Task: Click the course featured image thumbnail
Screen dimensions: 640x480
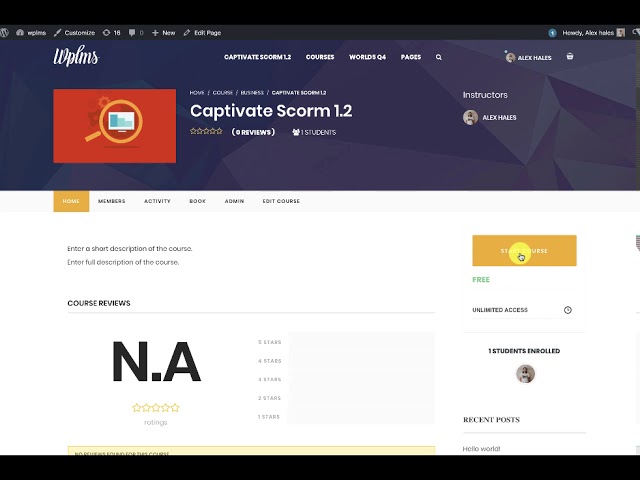Action: coord(115,126)
